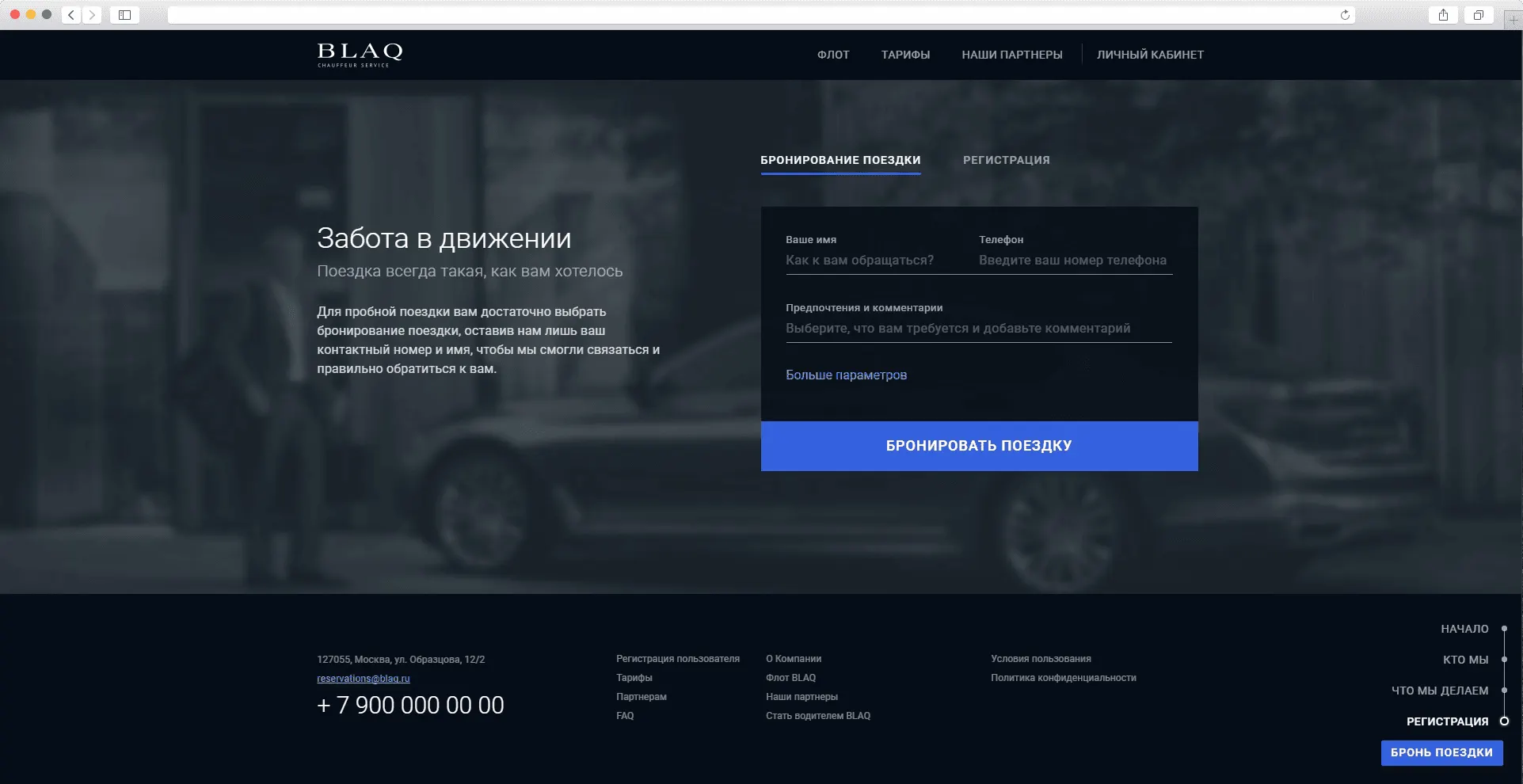This screenshot has height=784, width=1523.
Task: Click the reservations@blaq.ru email link
Action: click(x=364, y=679)
